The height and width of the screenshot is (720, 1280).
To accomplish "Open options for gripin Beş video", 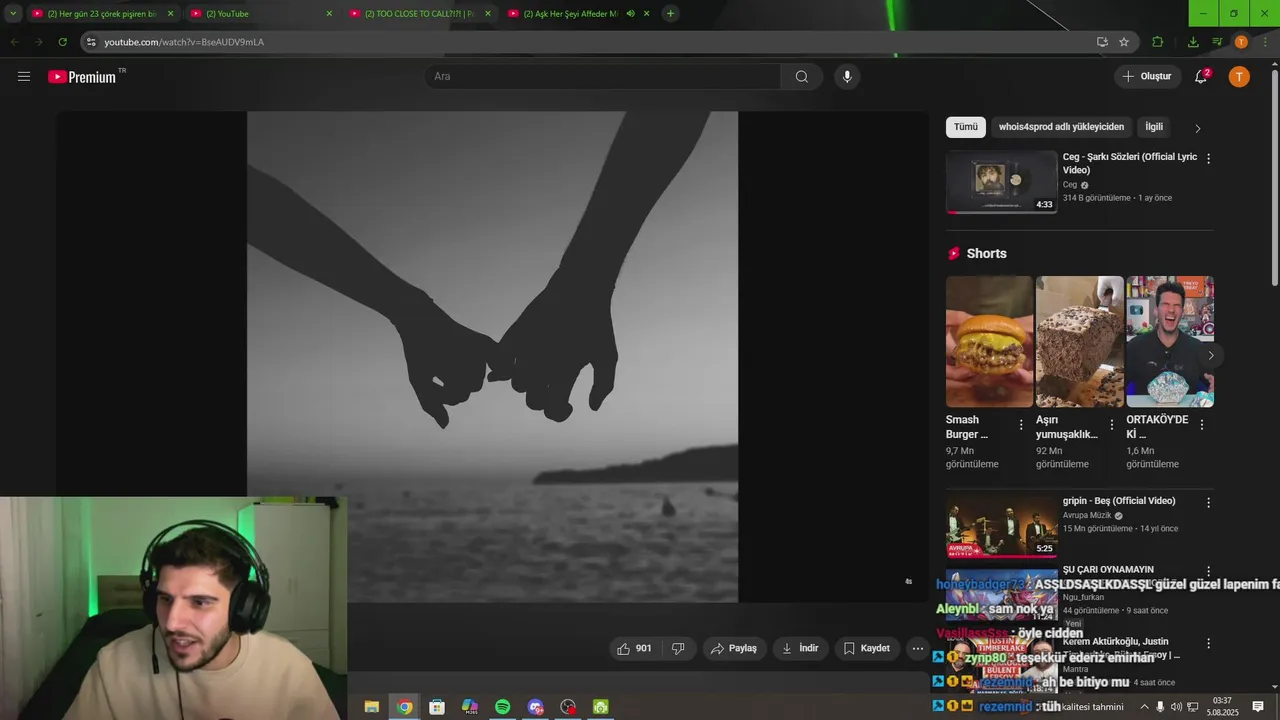I will coord(1208,502).
